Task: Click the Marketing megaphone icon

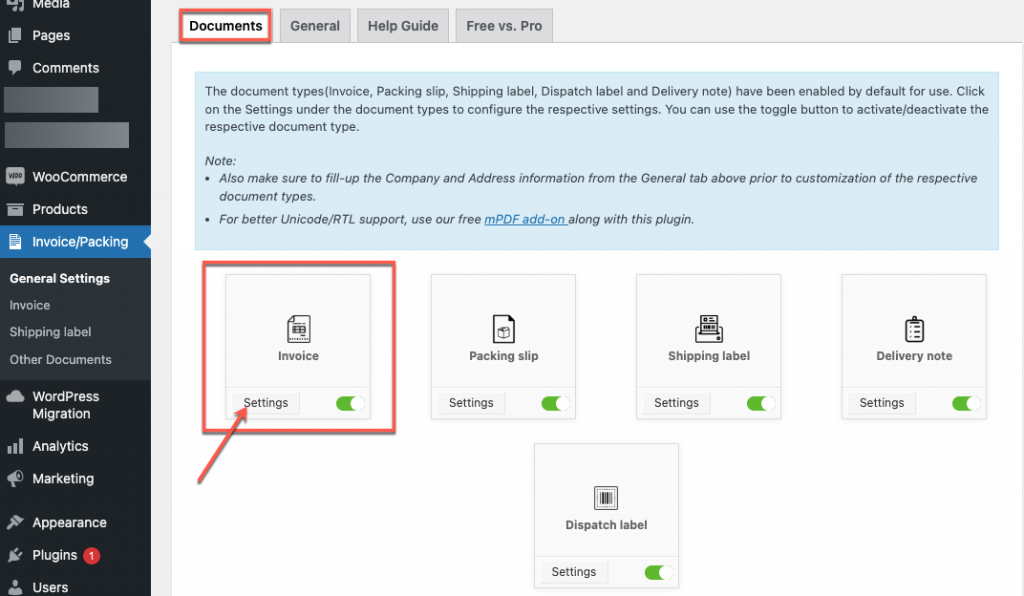Action: click(15, 478)
